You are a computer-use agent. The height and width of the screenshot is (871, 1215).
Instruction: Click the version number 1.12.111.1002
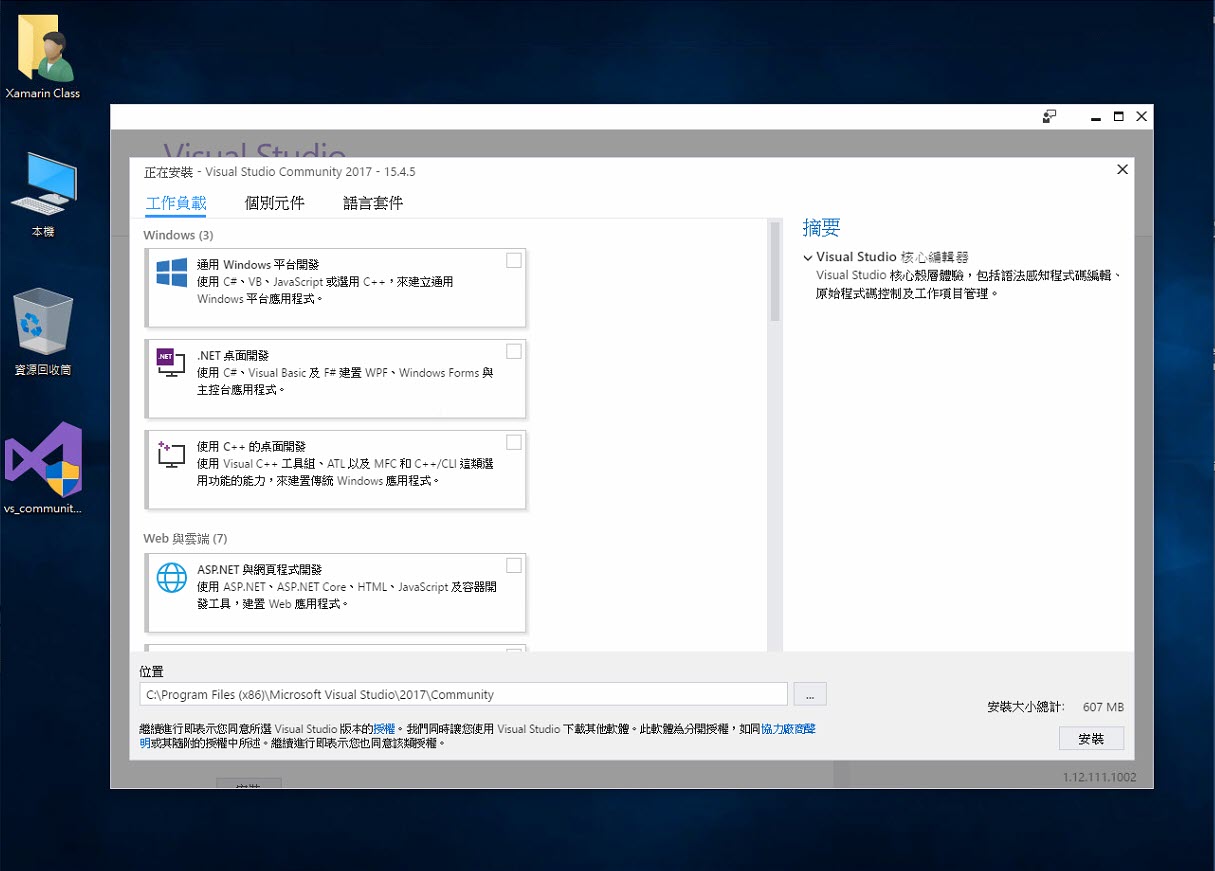[x=1099, y=777]
